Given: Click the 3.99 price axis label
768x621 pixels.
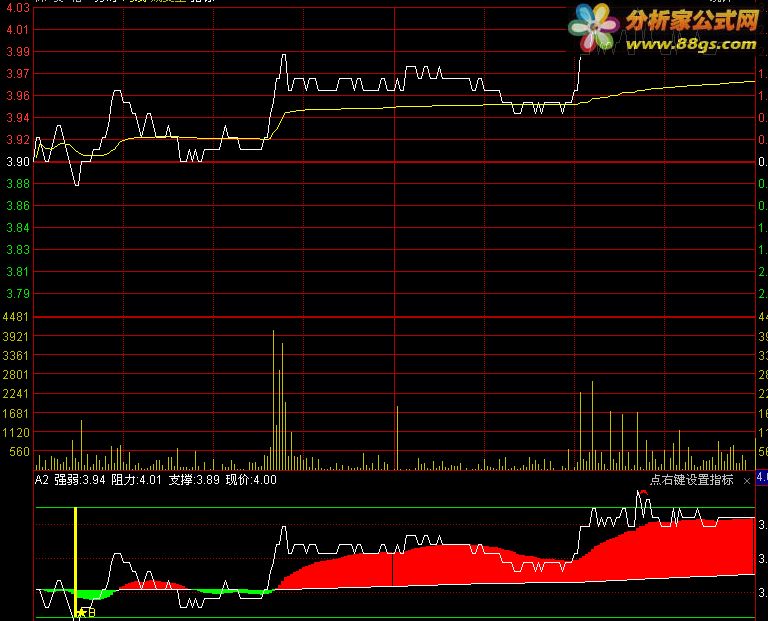Looking at the screenshot, I should pyautogui.click(x=18, y=51).
